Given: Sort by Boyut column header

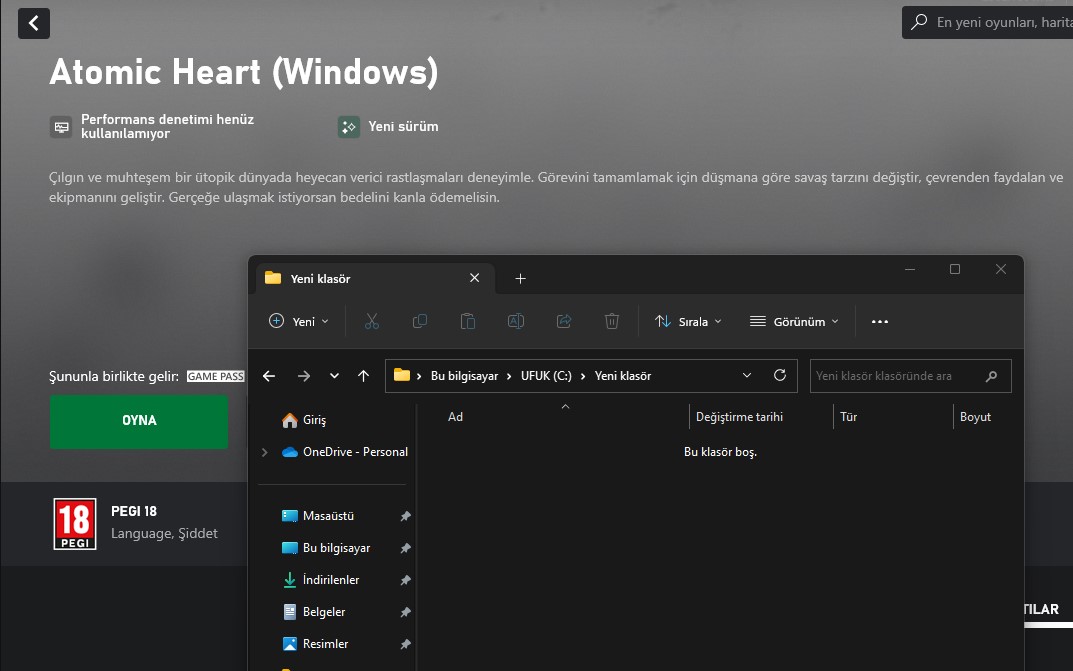Looking at the screenshot, I should coord(975,417).
